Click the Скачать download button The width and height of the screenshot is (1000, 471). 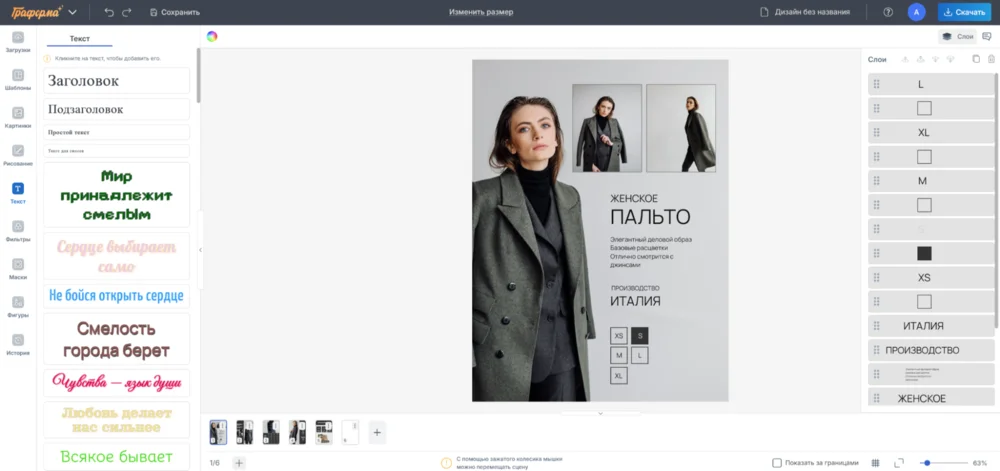coord(964,12)
